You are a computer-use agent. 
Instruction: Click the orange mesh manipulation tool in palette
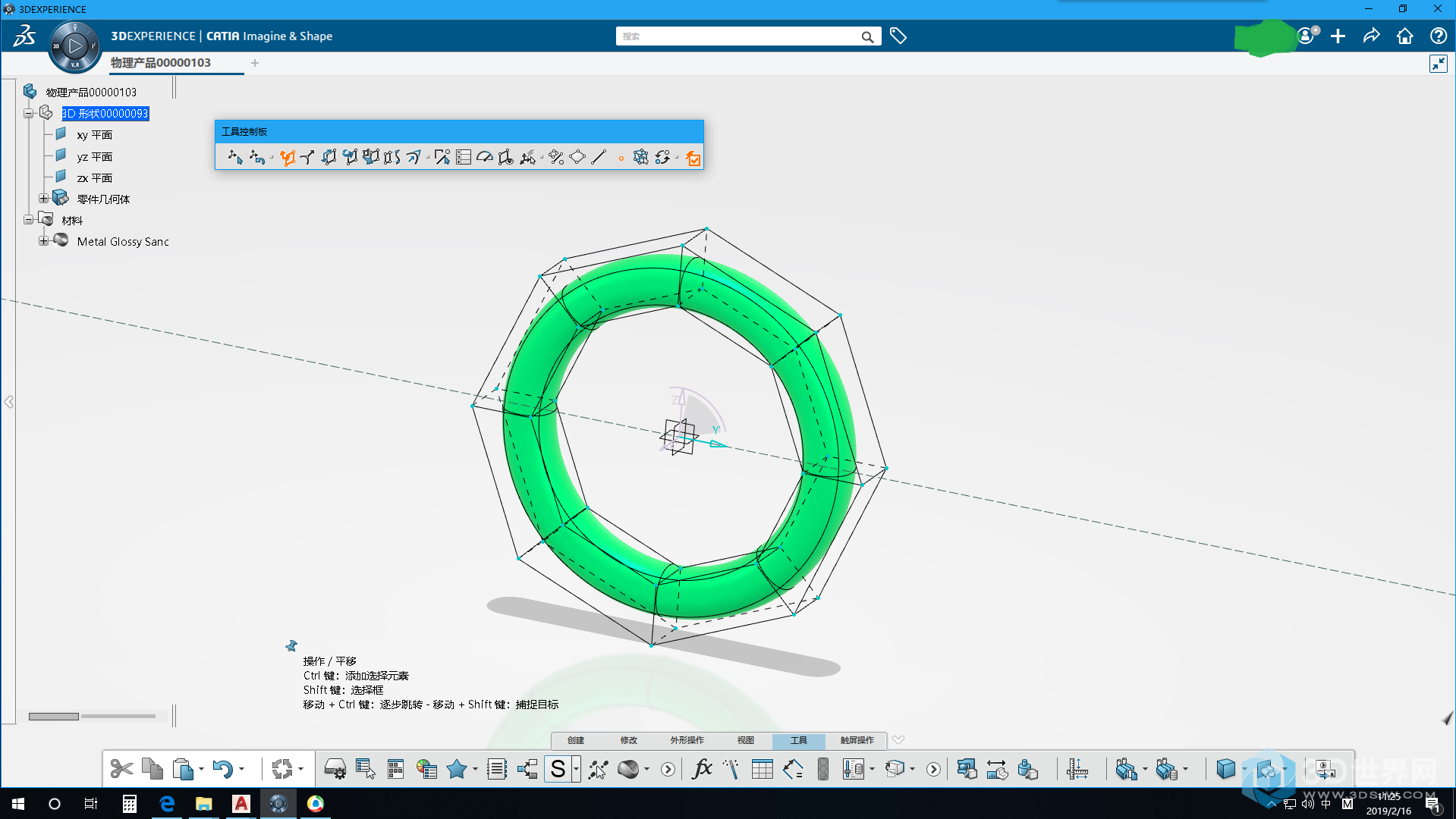coord(288,157)
